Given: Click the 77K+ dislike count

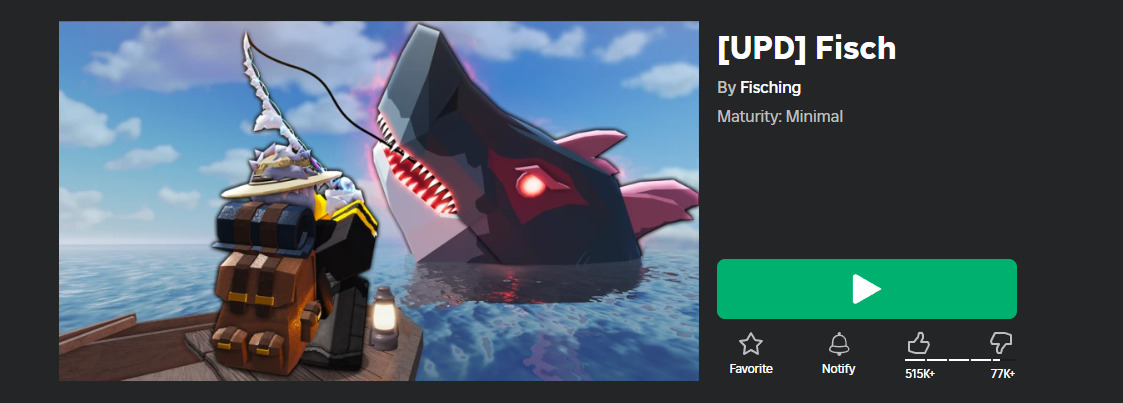Looking at the screenshot, I should pos(1003,374).
